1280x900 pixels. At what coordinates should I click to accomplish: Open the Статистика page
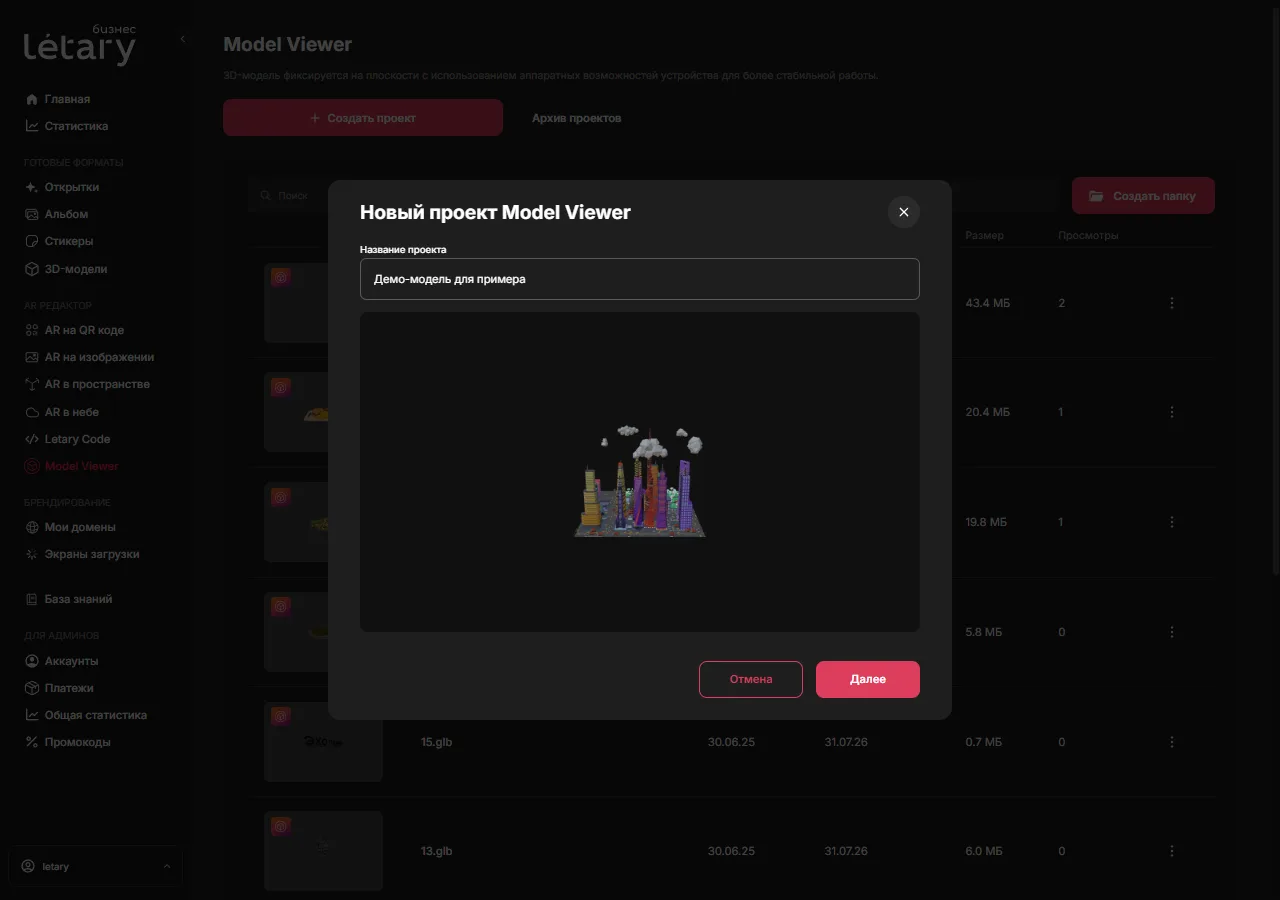point(76,126)
